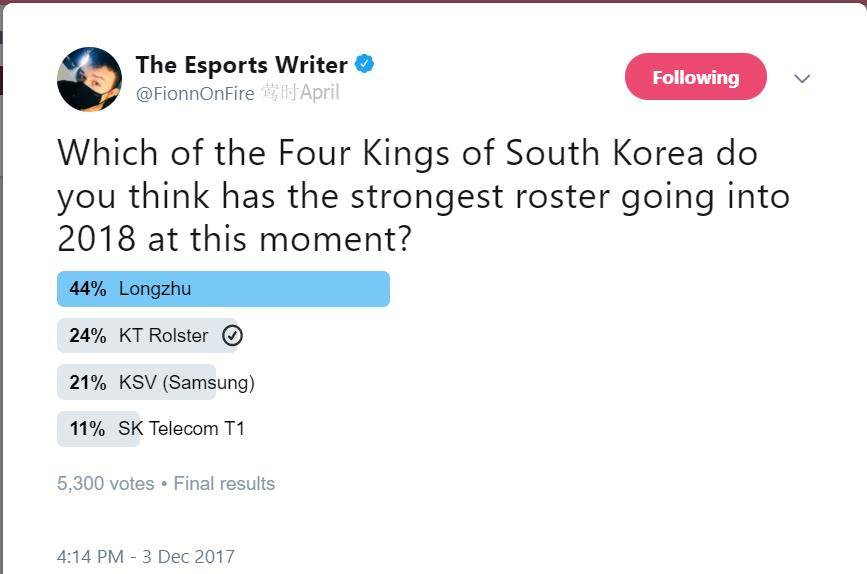Click the 24% poll percentage

coord(87,336)
